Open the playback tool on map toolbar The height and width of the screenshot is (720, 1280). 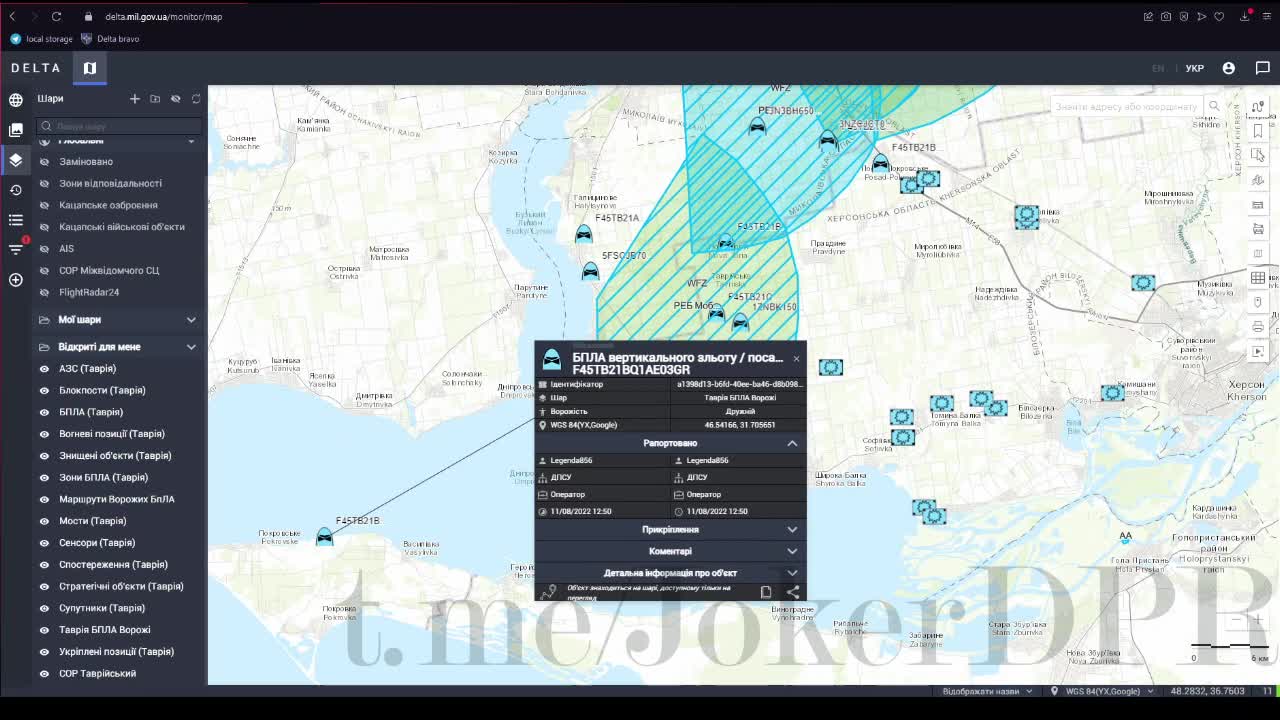coord(1258,351)
